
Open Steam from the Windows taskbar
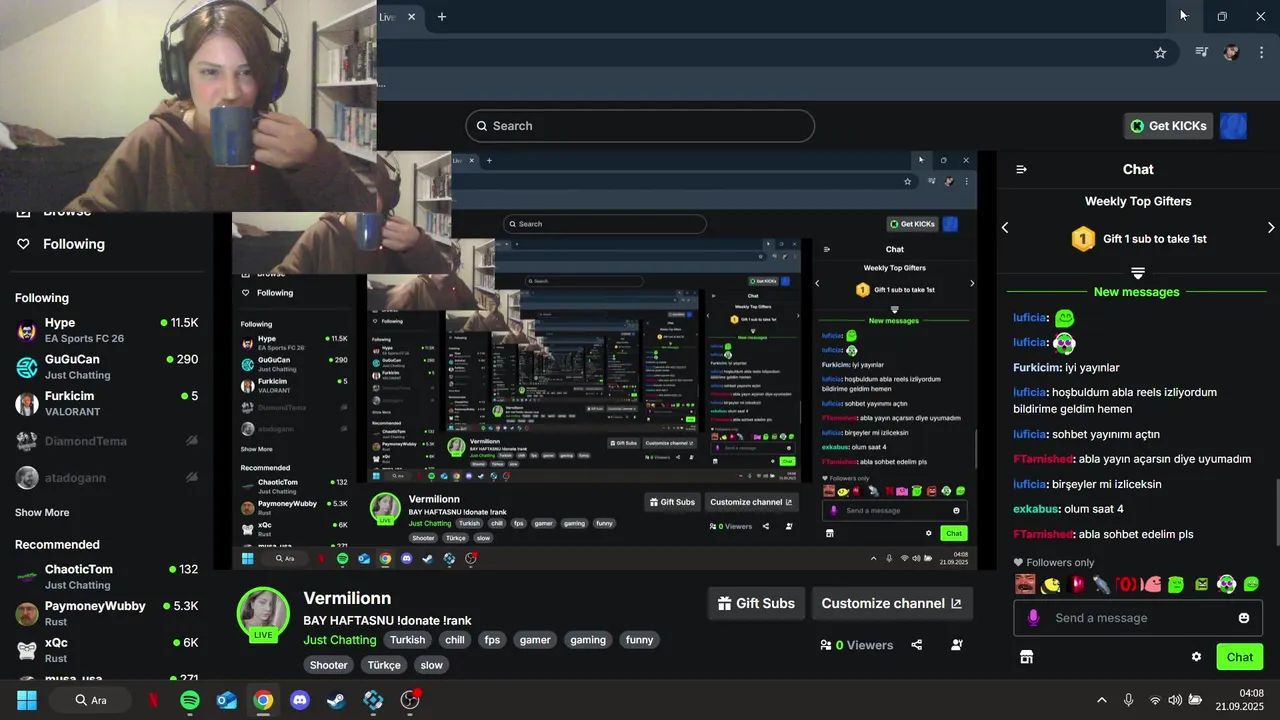point(337,700)
